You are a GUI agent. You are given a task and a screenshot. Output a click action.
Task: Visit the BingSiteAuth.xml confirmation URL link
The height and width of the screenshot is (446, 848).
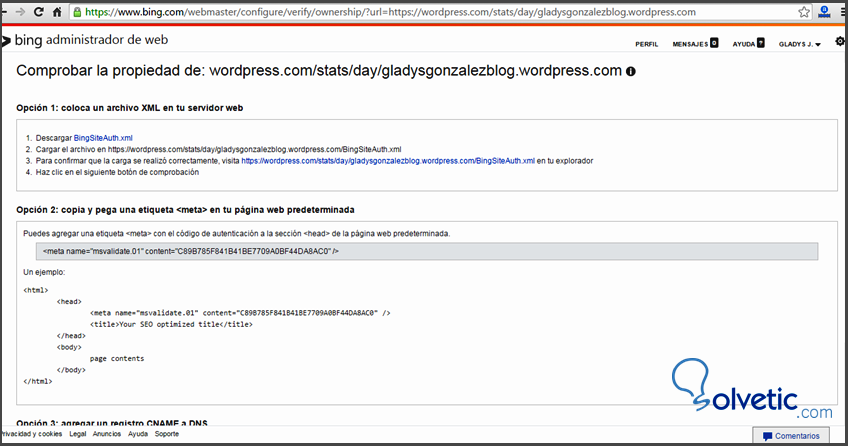pos(388,161)
